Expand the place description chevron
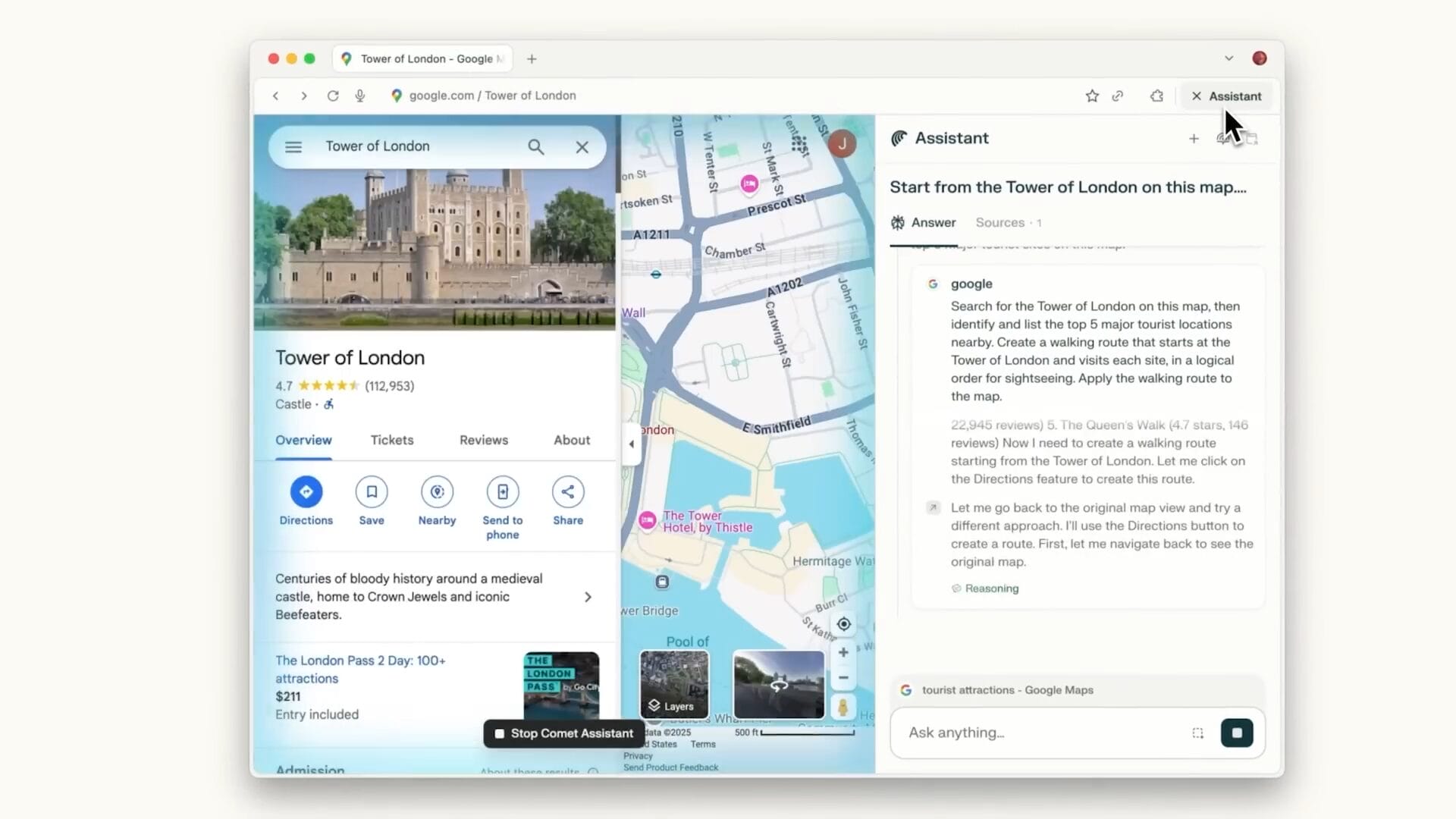 click(588, 597)
